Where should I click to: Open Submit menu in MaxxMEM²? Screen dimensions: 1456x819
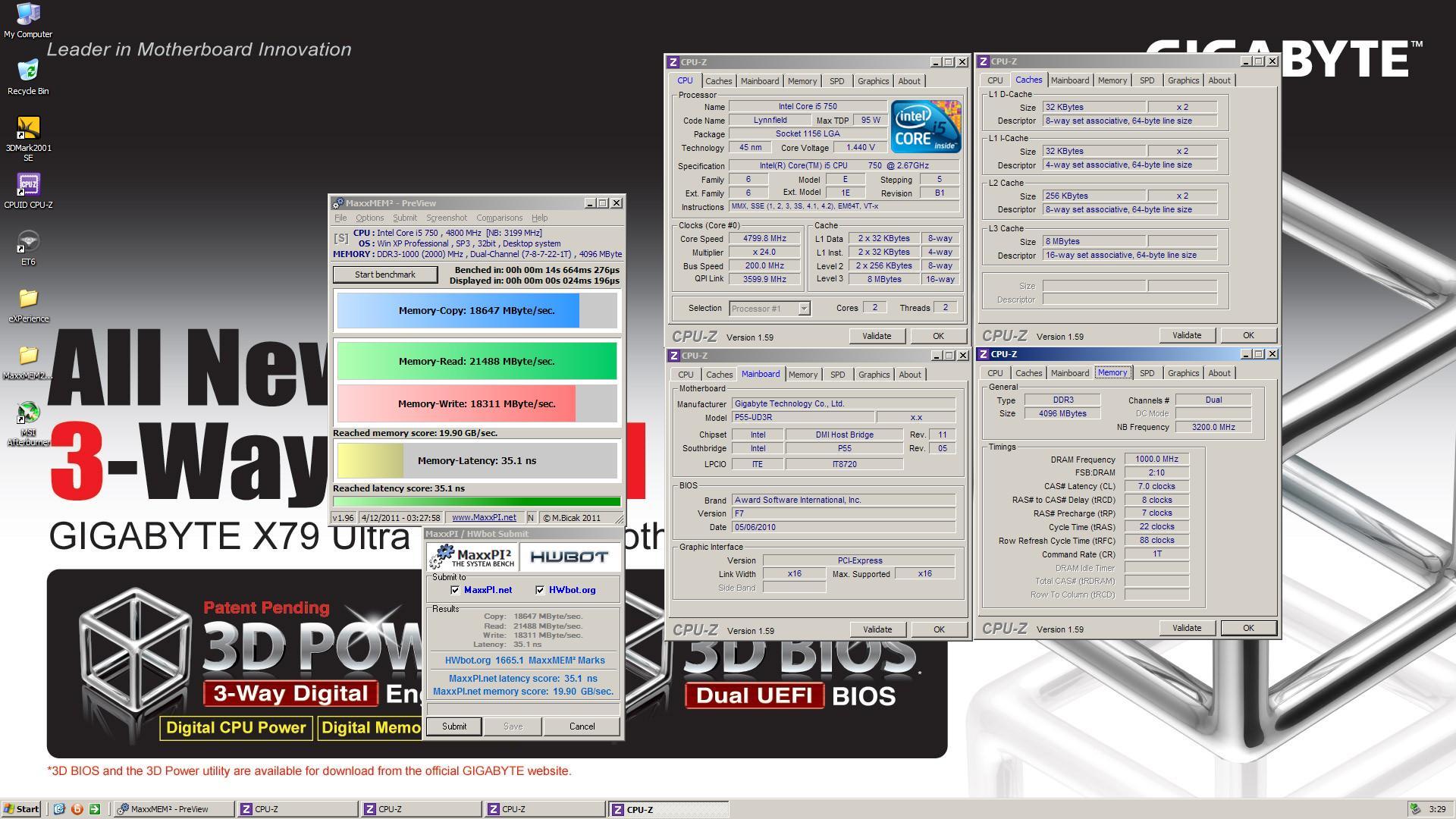405,218
